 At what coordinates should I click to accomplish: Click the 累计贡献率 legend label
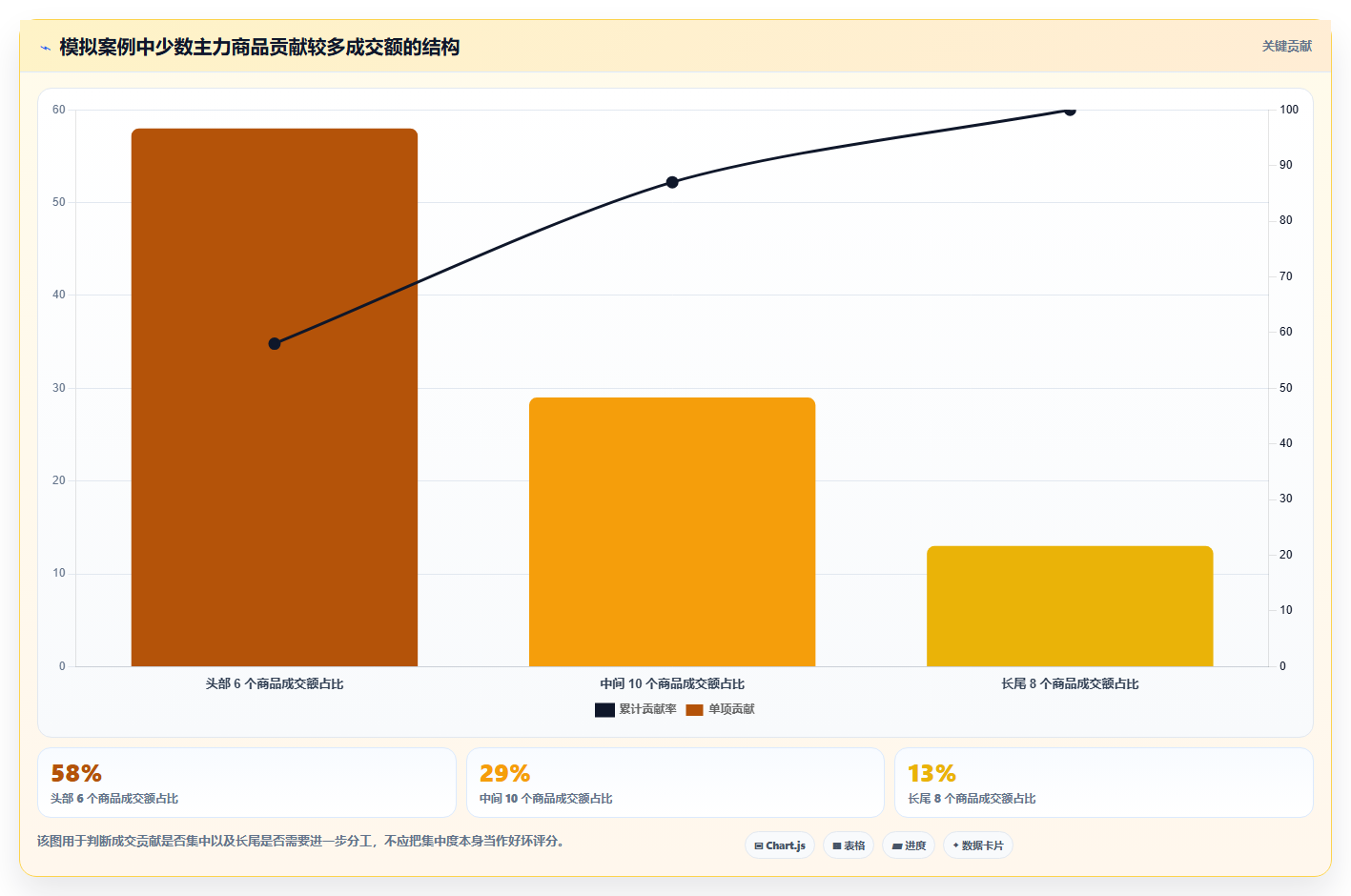click(647, 709)
